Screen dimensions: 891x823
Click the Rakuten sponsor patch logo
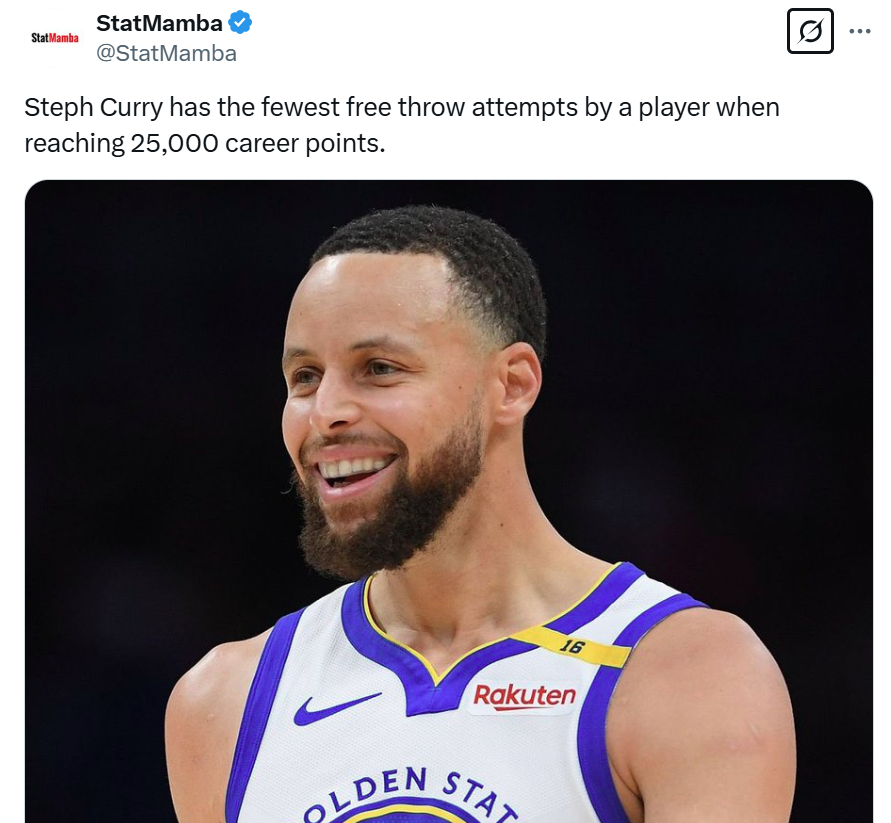(x=524, y=696)
